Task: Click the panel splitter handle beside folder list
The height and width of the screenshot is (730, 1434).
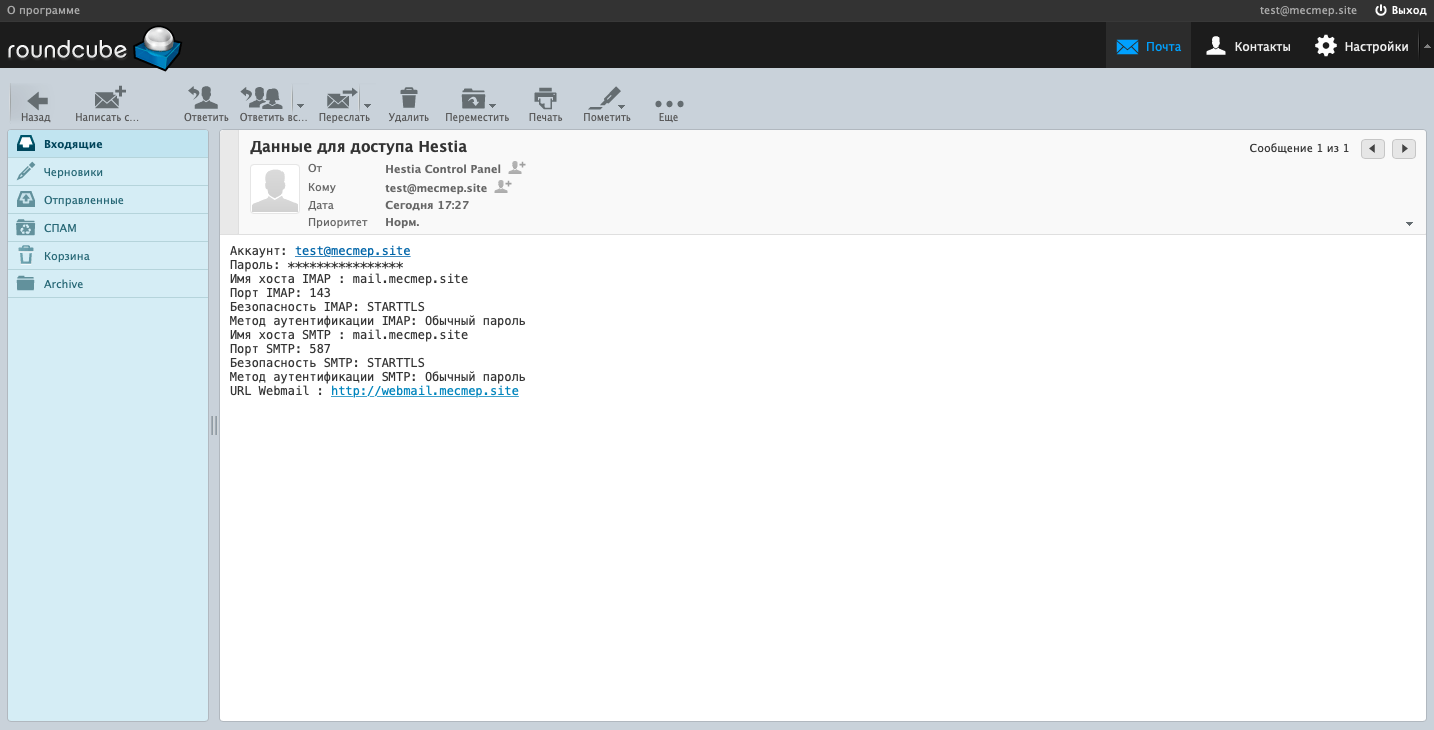Action: click(x=214, y=426)
